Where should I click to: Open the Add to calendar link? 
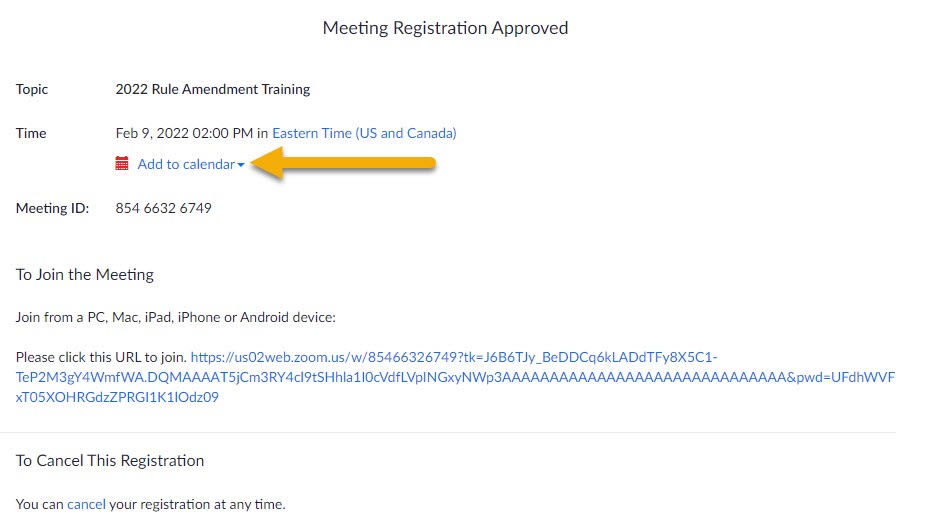(186, 164)
